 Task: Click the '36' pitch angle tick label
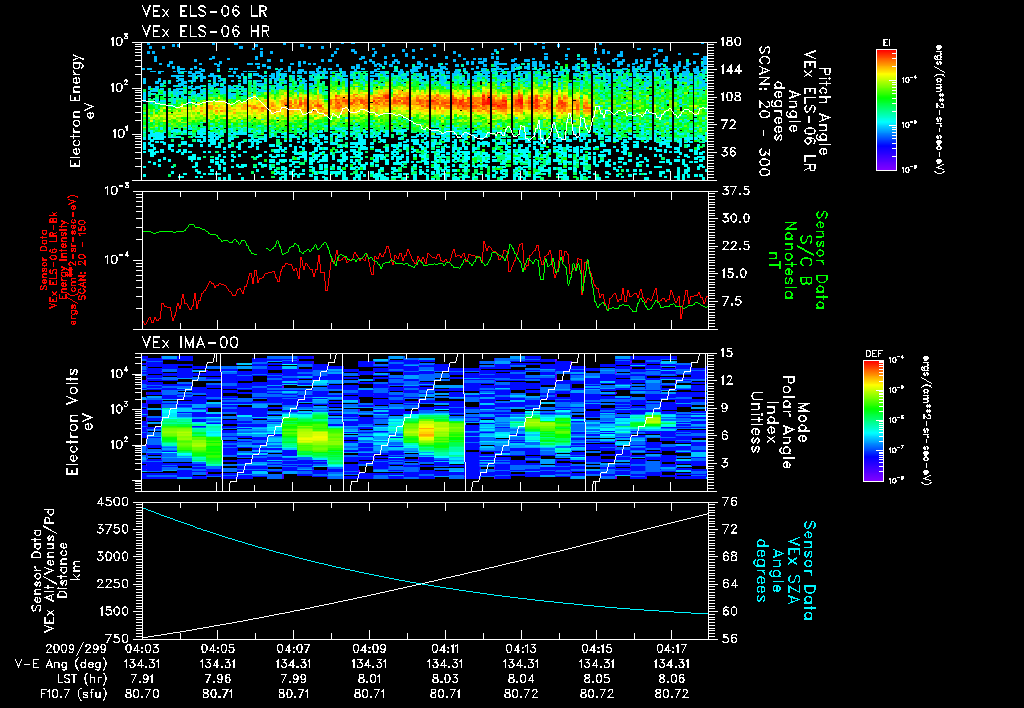click(728, 152)
